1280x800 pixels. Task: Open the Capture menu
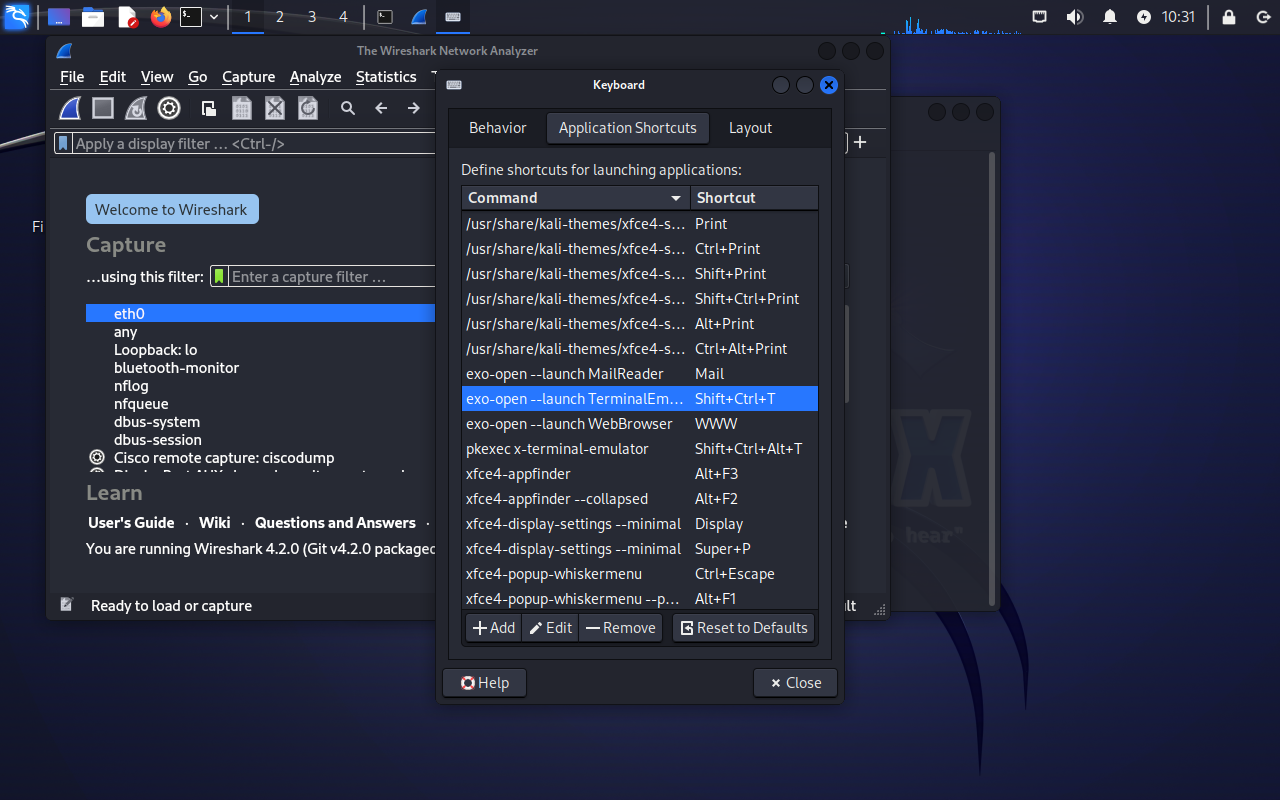coord(248,77)
